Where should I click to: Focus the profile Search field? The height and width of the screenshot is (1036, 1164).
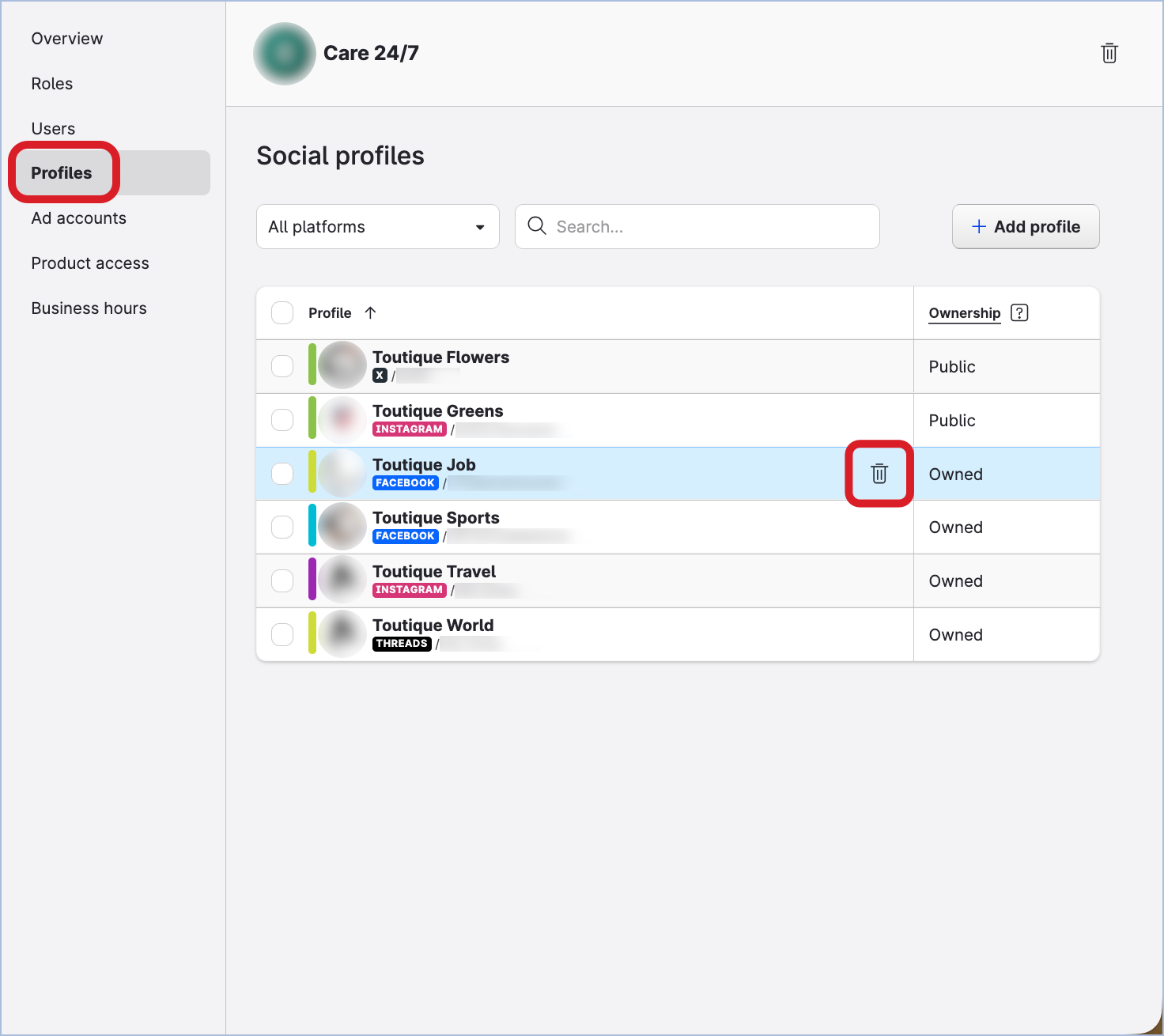pyautogui.click(x=712, y=227)
